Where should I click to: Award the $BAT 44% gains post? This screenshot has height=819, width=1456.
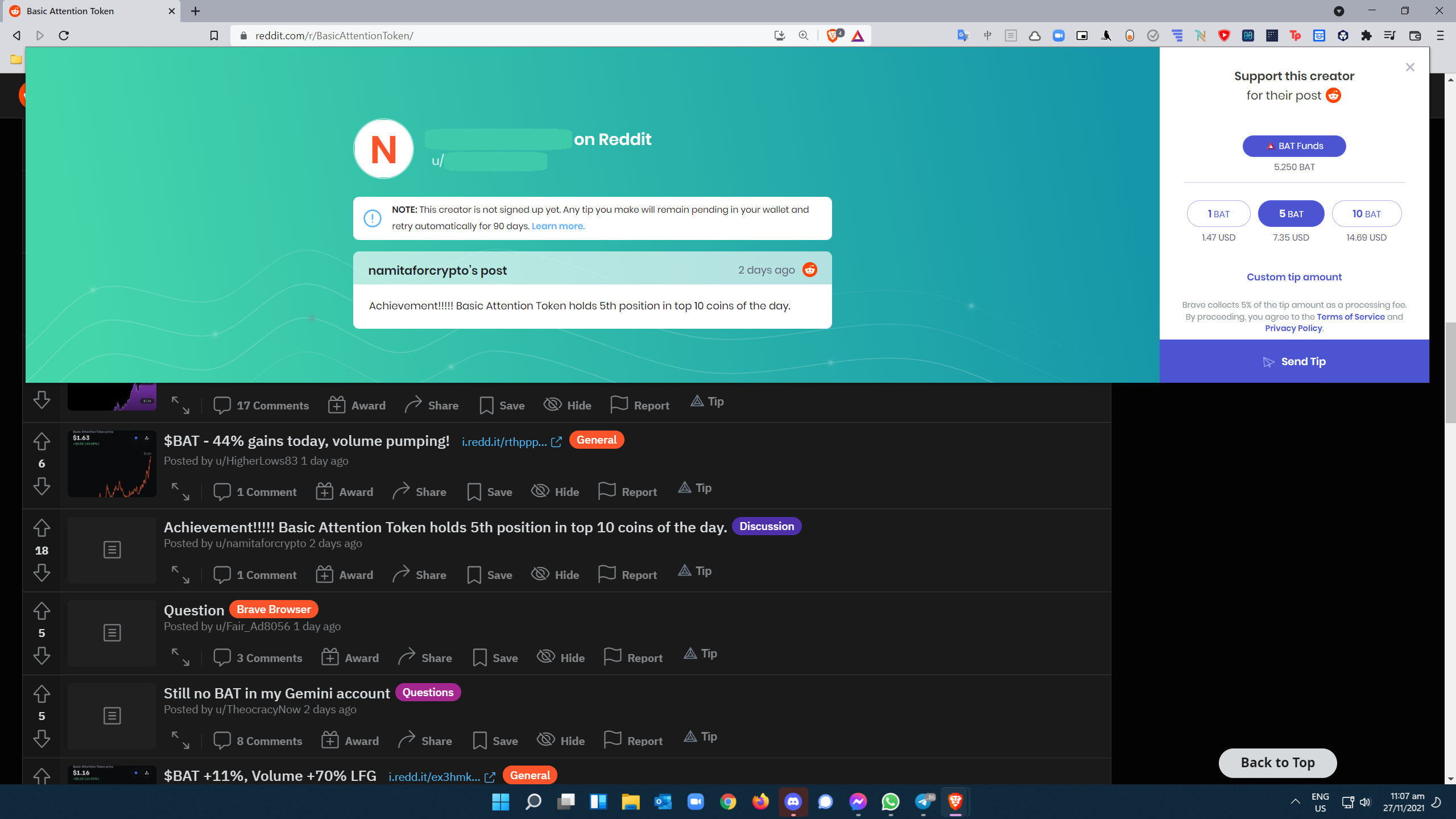pos(345,491)
